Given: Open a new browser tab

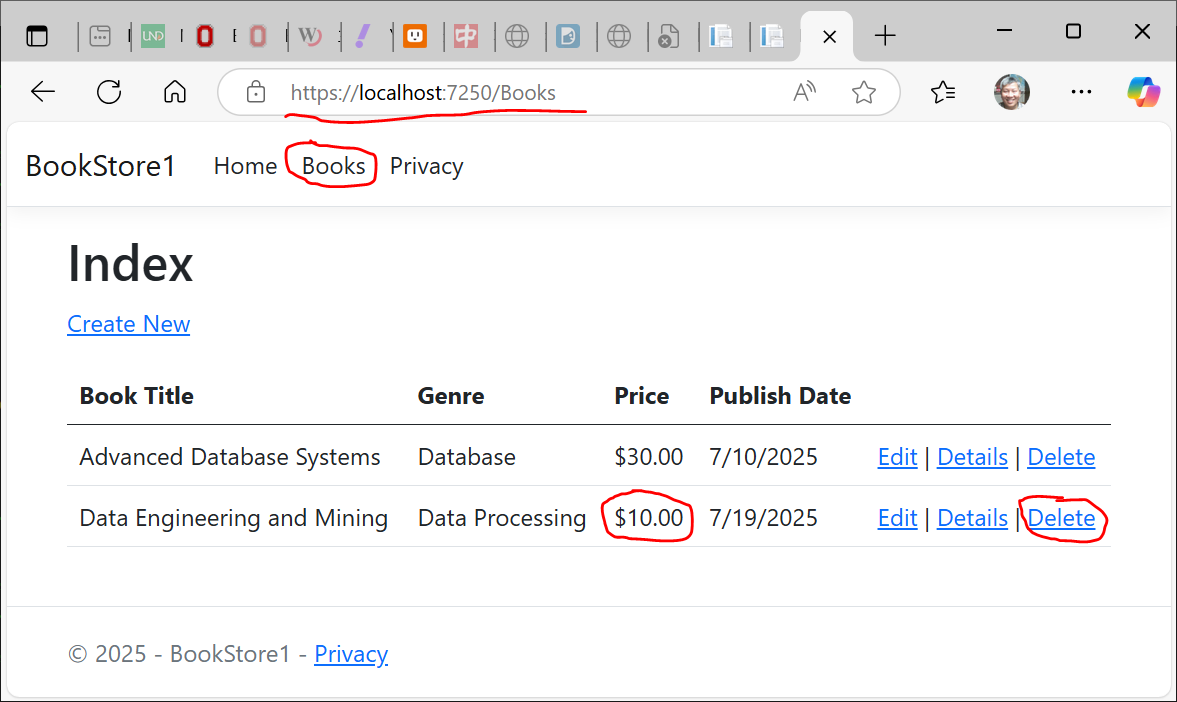Looking at the screenshot, I should (885, 35).
